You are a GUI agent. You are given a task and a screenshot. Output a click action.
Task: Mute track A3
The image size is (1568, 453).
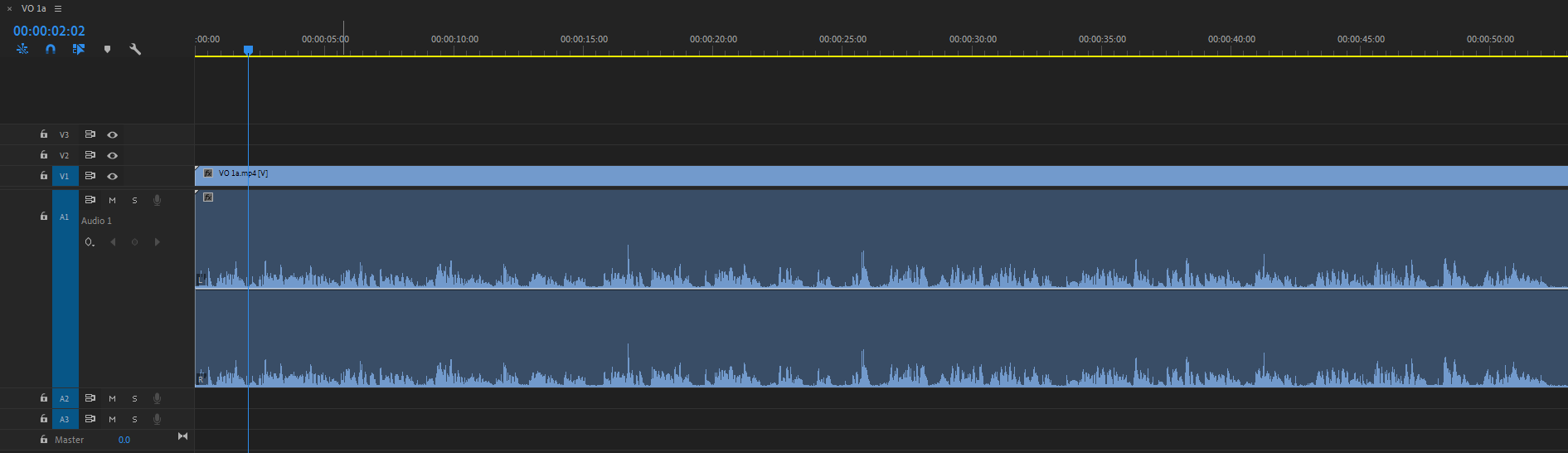tap(113, 419)
